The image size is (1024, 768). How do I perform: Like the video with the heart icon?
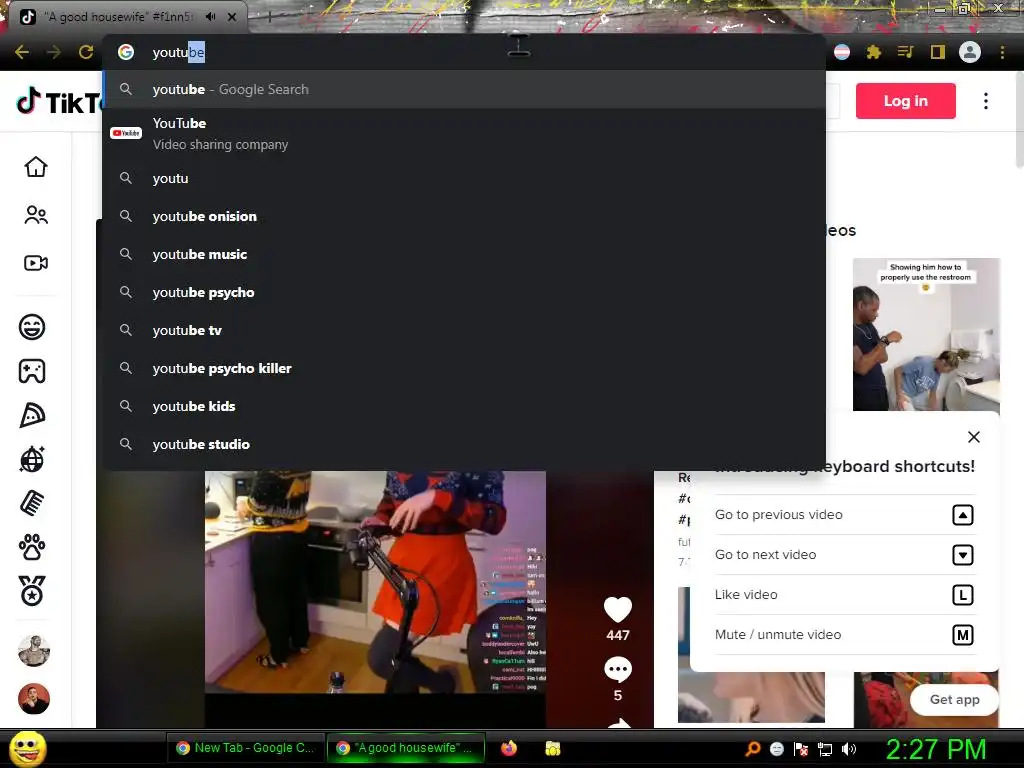point(618,609)
